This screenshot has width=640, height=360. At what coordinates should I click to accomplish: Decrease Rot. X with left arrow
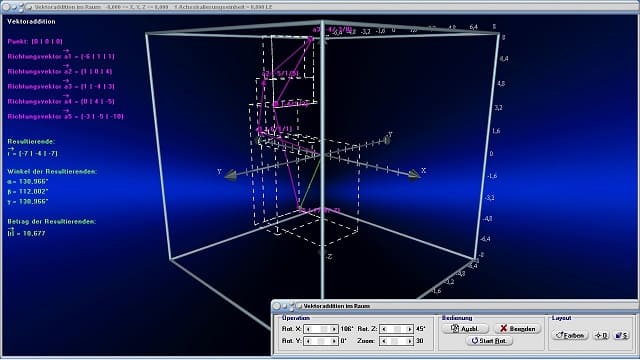click(x=308, y=329)
